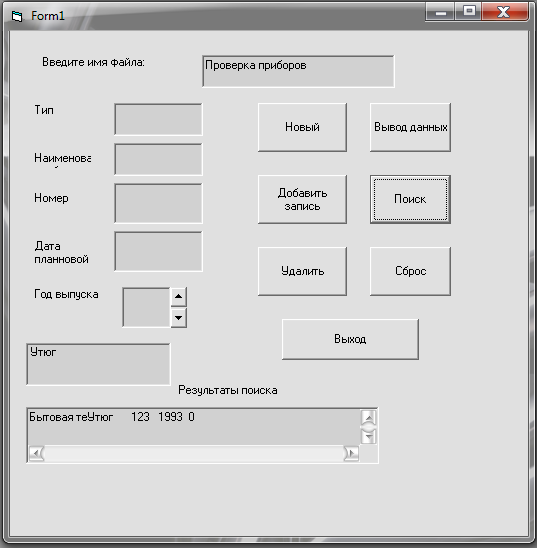Click the Год выпуска label
Image resolution: width=537 pixels, height=548 pixels.
point(66,294)
